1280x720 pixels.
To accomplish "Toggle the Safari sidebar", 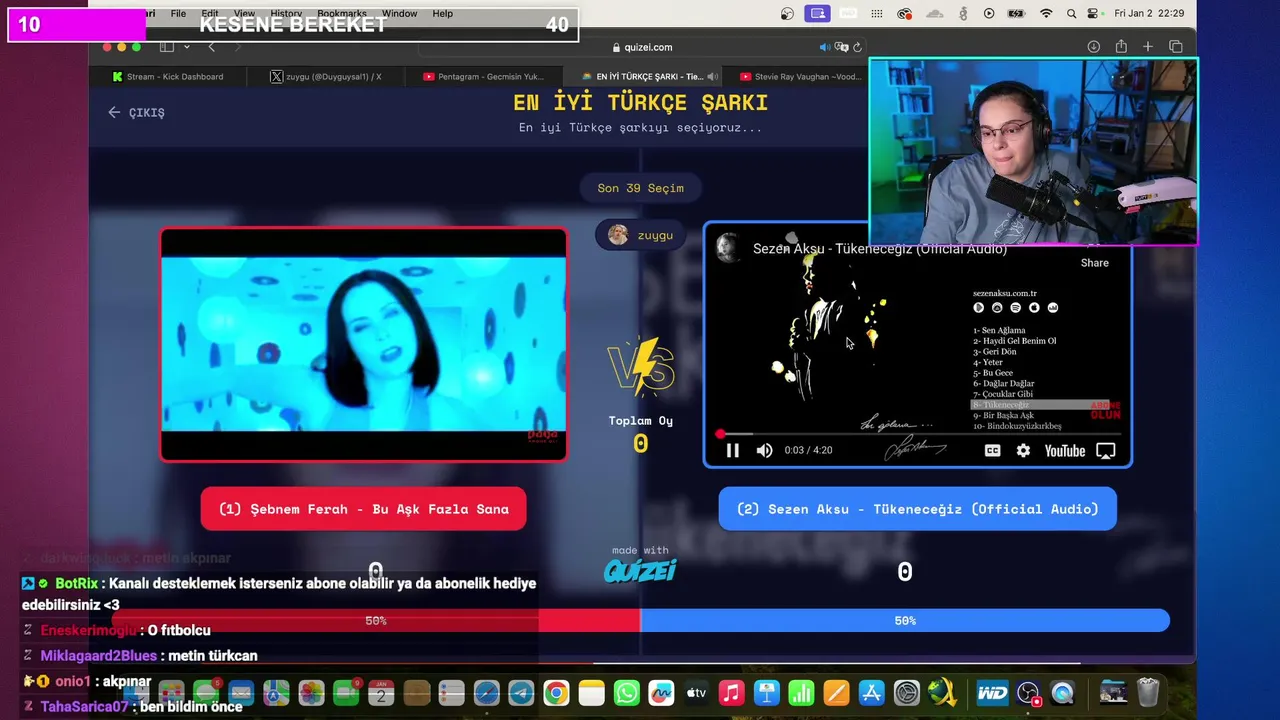I will pos(167,47).
